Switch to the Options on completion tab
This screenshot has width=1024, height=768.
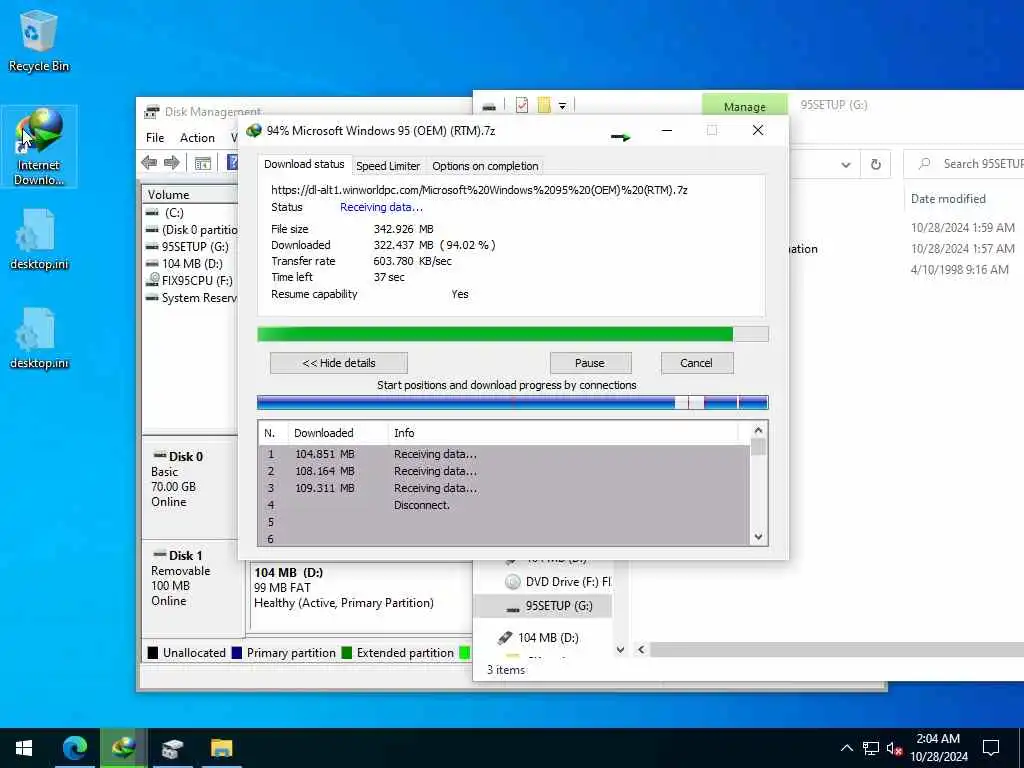coord(485,166)
